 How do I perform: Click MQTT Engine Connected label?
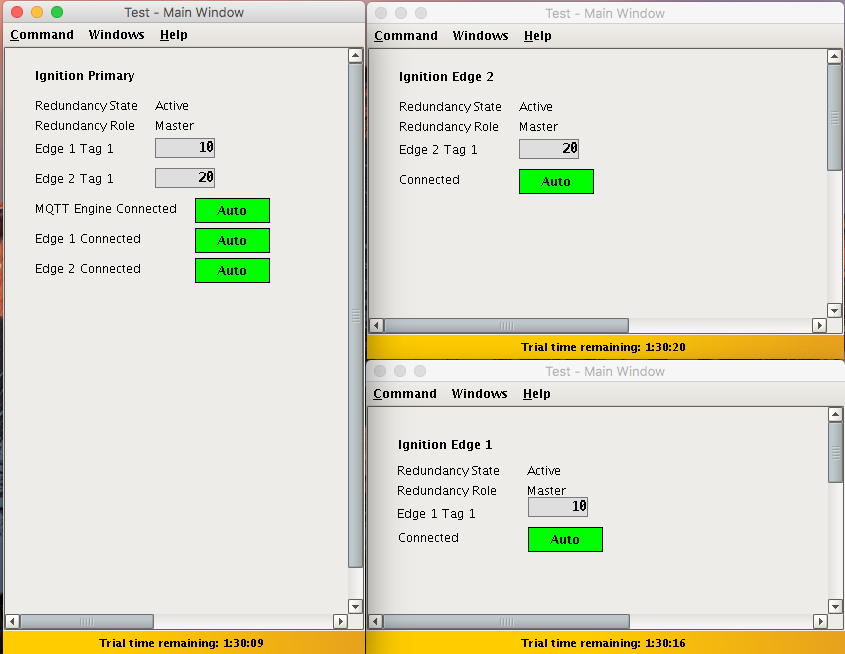(106, 208)
